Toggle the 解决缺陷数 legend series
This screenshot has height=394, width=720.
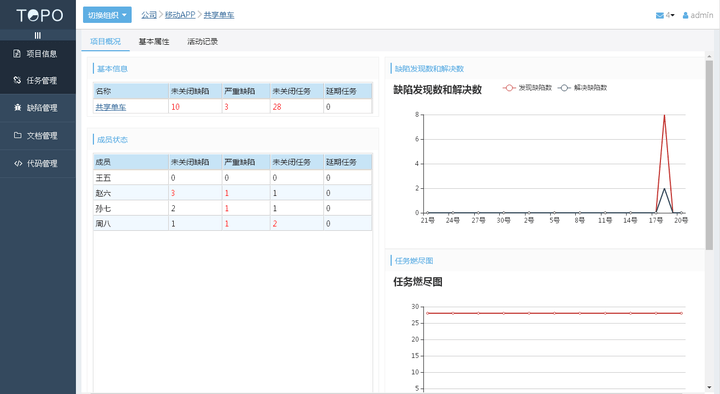pyautogui.click(x=582, y=87)
